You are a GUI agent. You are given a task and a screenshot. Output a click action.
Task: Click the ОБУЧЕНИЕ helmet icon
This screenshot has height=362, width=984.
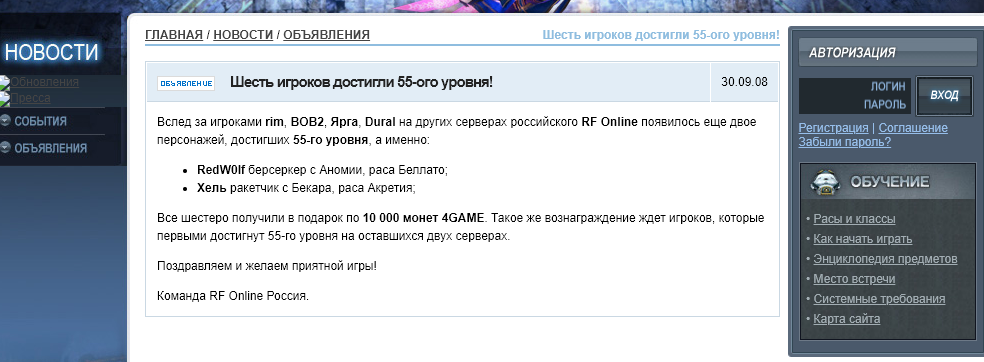click(825, 183)
